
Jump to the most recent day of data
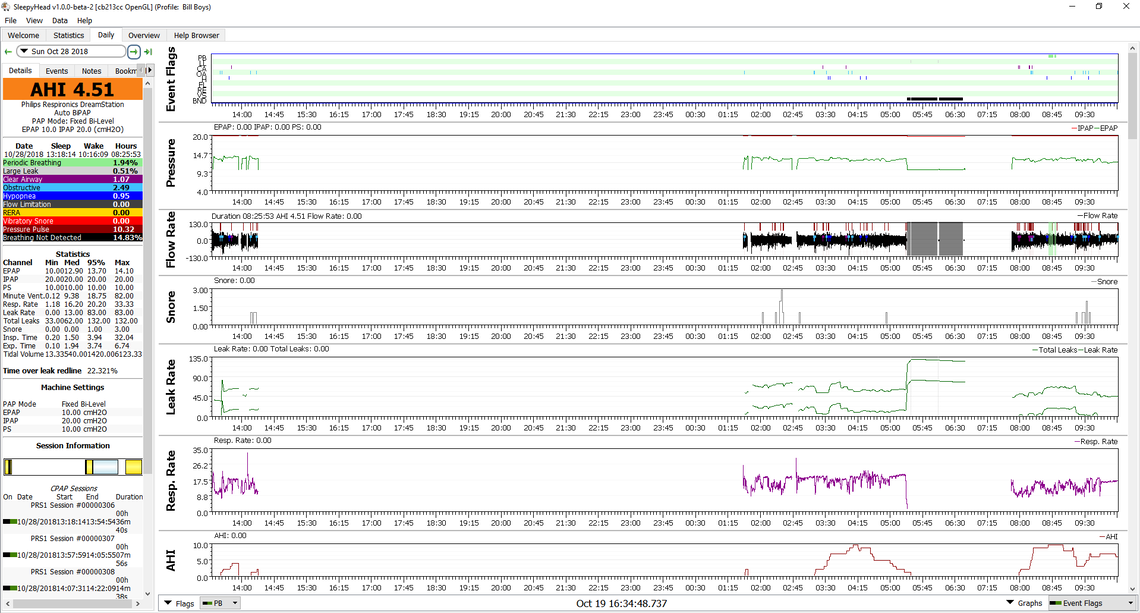148,52
